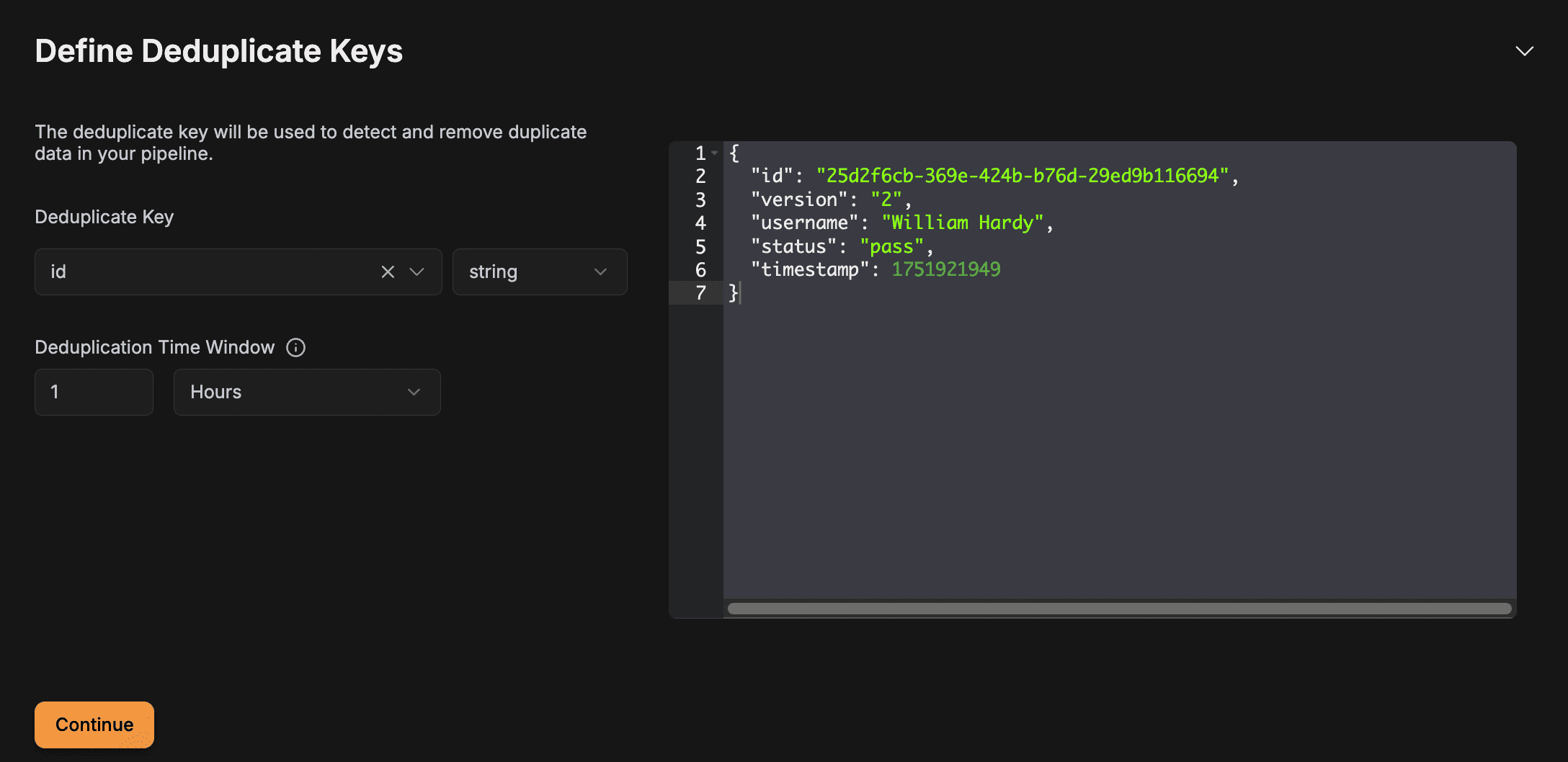Focus the time window value field
Screen dimensions: 1568x762
(94, 392)
